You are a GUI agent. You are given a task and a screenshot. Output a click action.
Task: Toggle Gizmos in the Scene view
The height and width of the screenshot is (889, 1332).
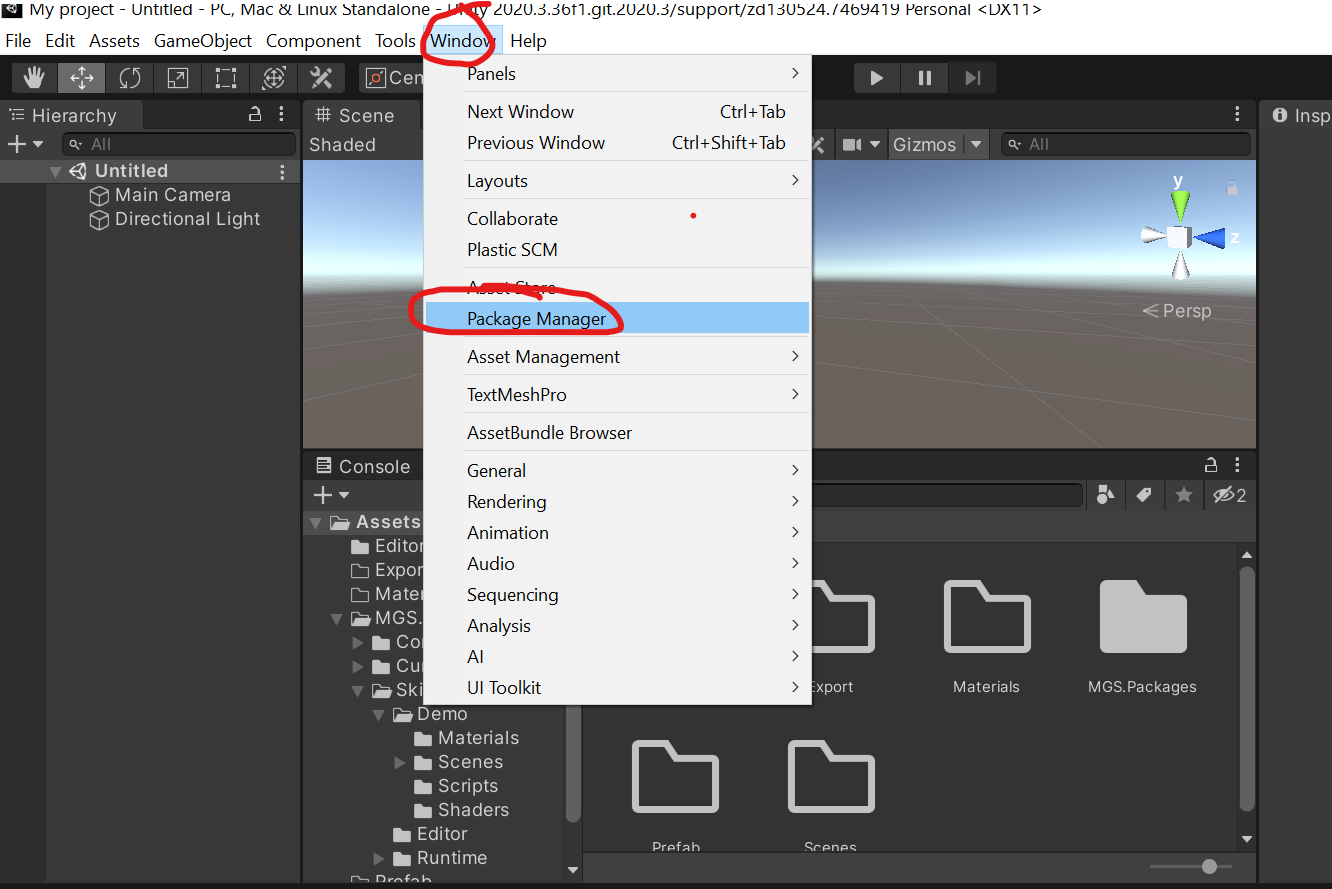[x=924, y=144]
